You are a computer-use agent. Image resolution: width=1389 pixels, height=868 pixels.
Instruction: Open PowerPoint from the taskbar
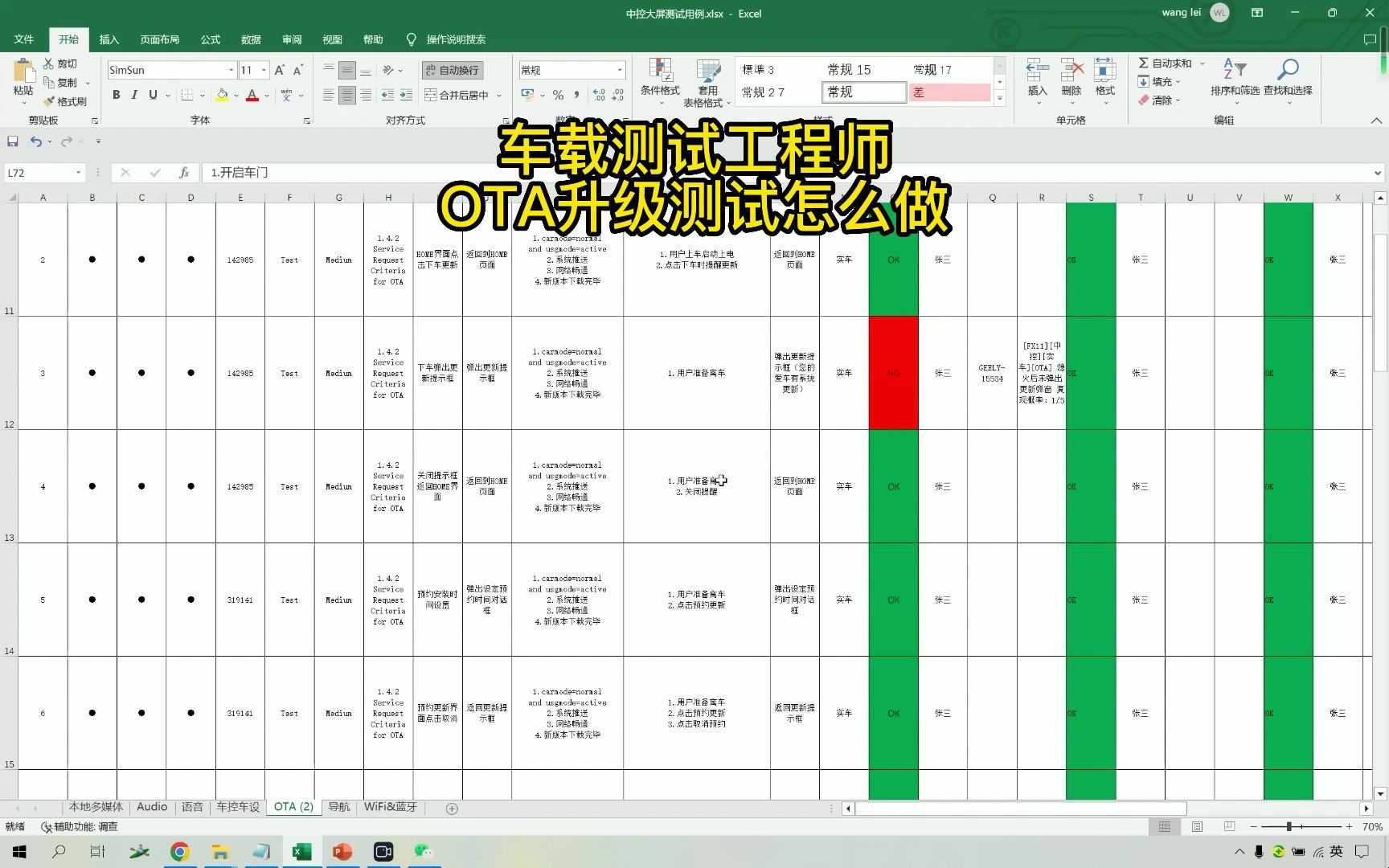(342, 852)
